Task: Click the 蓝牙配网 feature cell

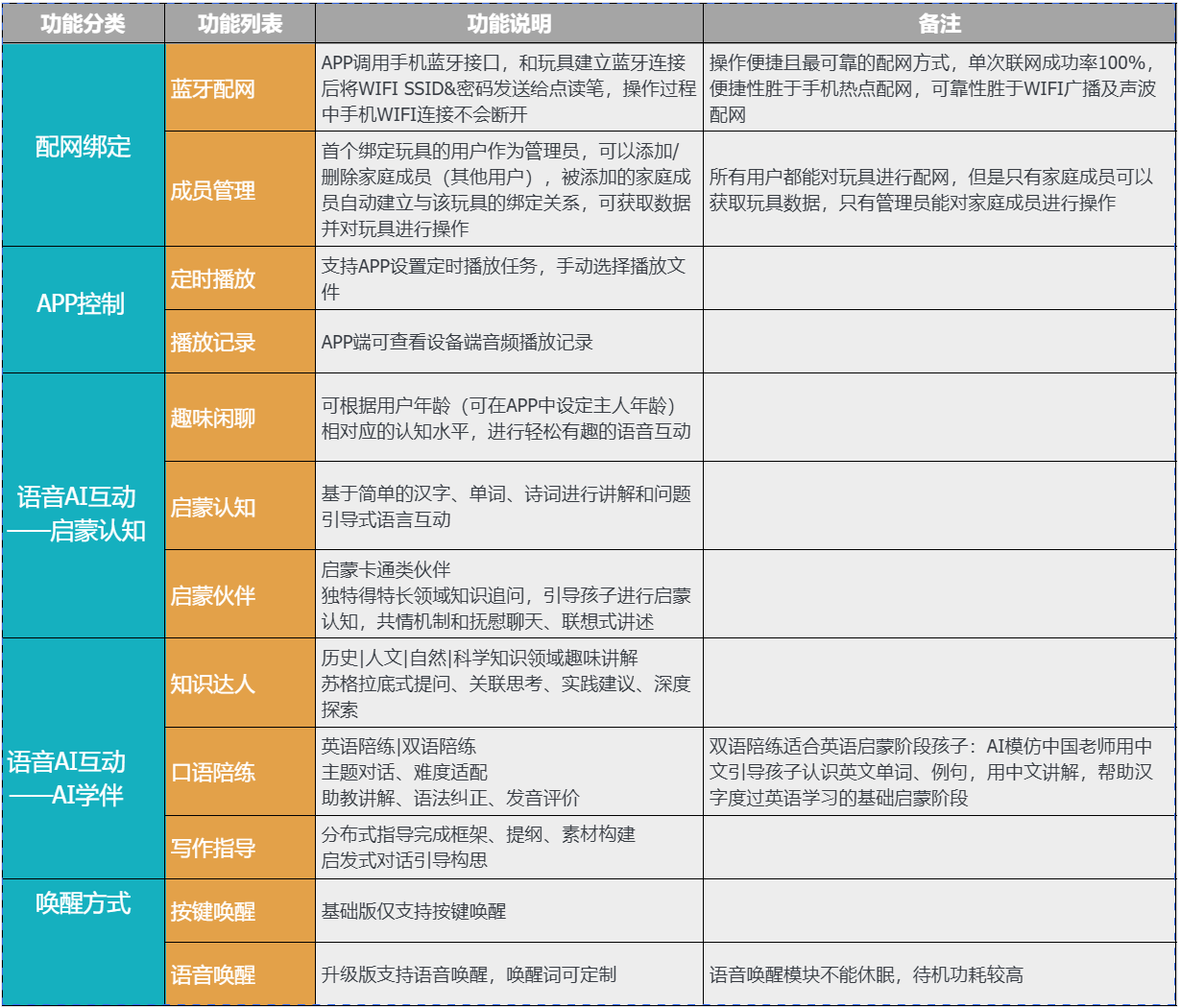Action: 240,88
